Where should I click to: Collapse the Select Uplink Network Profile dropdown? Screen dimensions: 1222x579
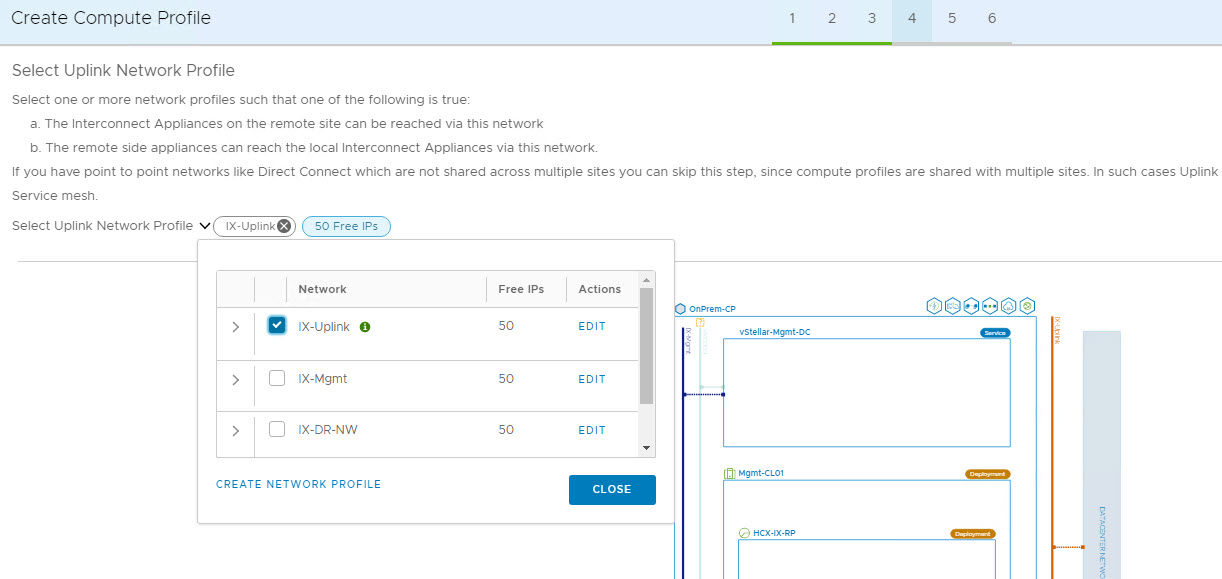[x=204, y=226]
